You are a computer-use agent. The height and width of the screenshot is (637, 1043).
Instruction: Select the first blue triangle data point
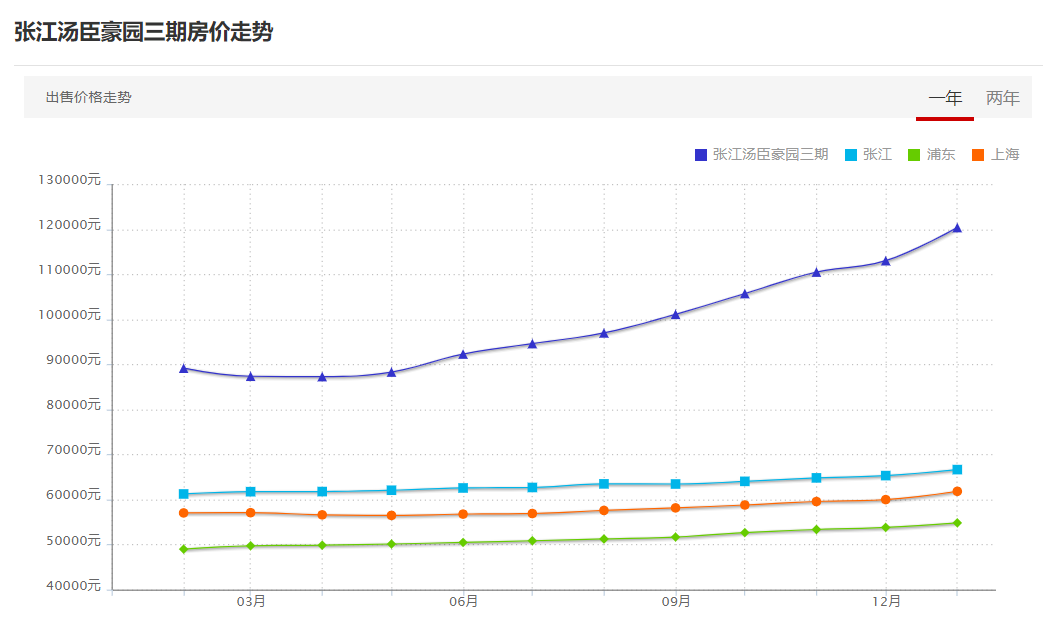[x=184, y=368]
